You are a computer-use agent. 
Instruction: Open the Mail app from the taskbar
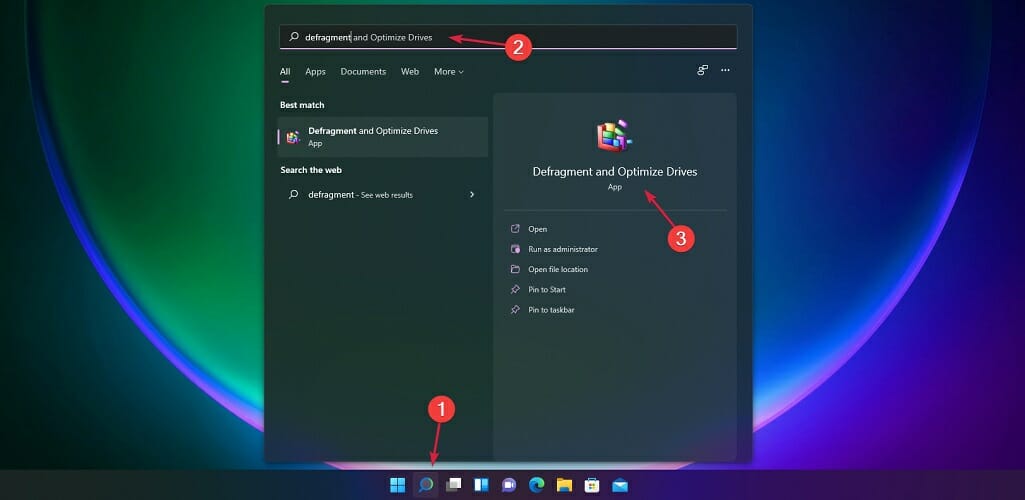(620, 485)
